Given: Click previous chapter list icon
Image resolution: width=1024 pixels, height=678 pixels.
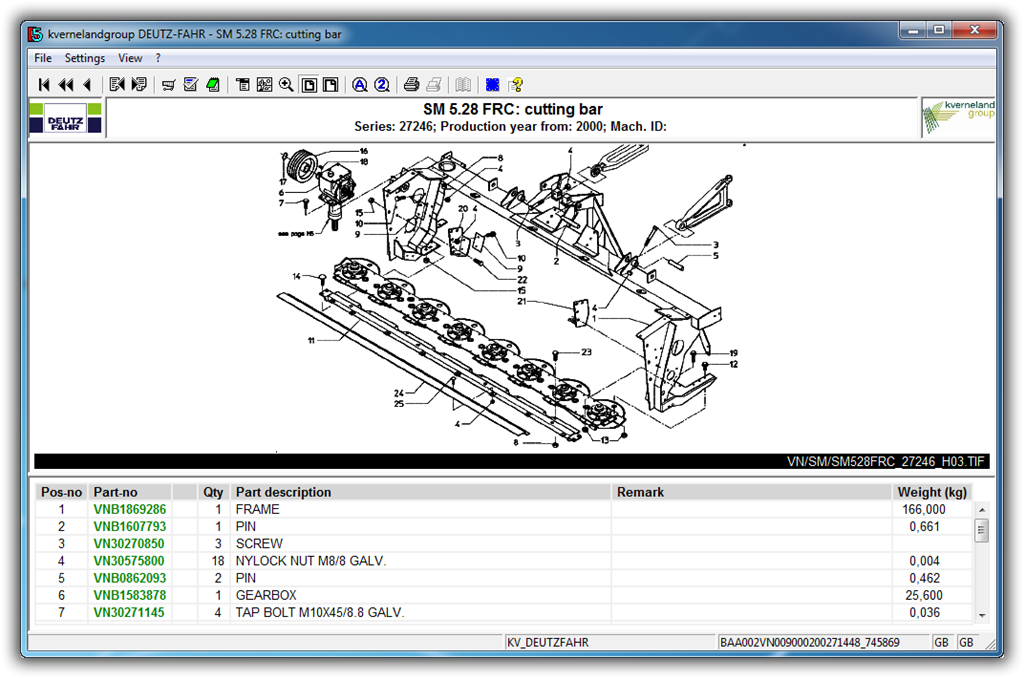Looking at the screenshot, I should tap(117, 84).
